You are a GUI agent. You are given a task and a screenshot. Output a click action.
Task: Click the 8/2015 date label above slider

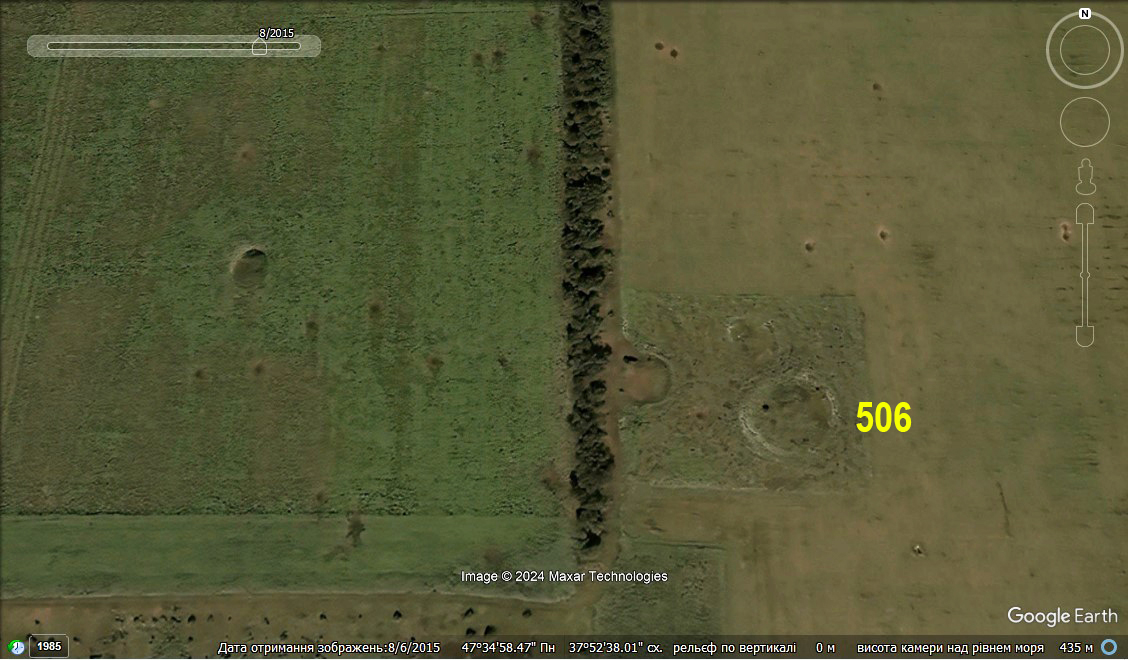[276, 33]
